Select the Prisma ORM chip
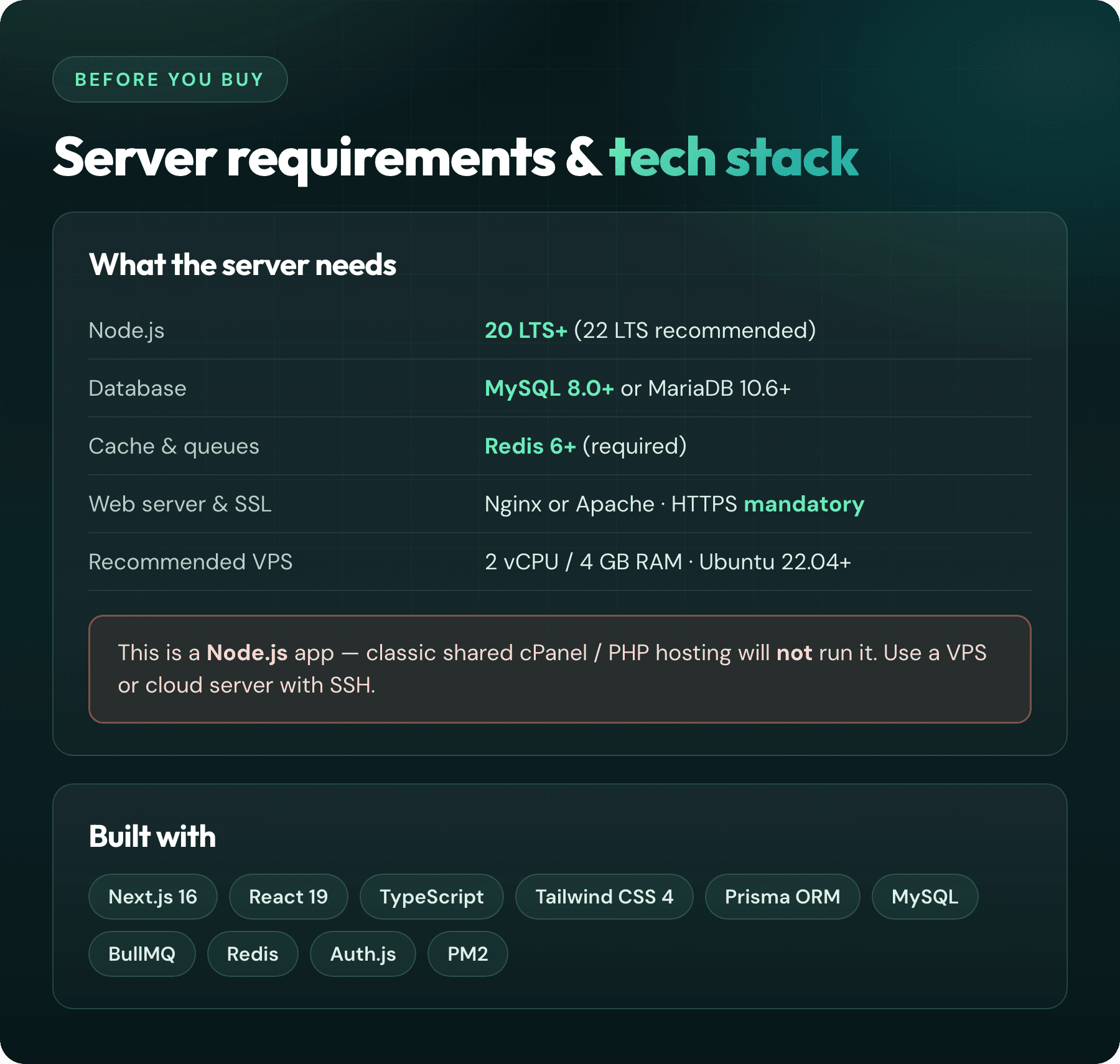 (x=783, y=897)
